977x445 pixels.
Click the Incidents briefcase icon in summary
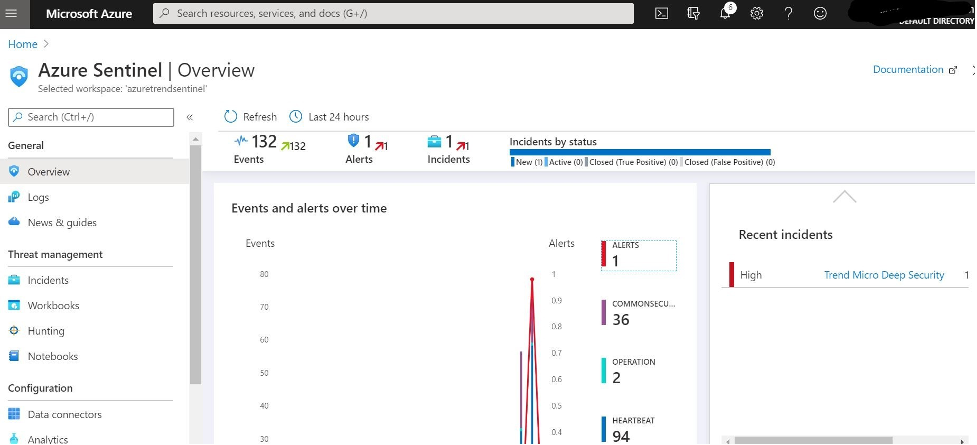point(434,142)
